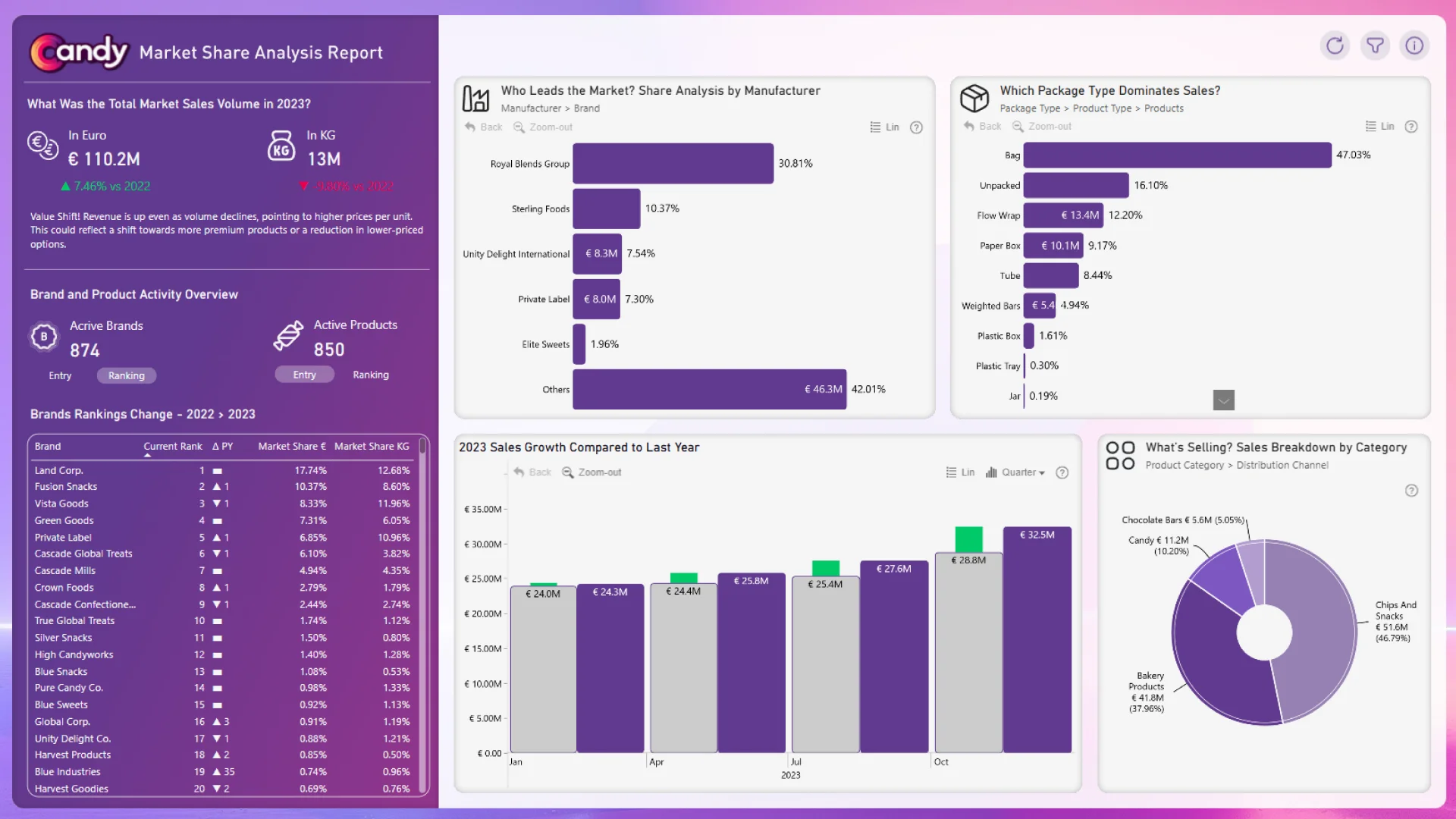Select Entry under Active Brands

(x=60, y=376)
